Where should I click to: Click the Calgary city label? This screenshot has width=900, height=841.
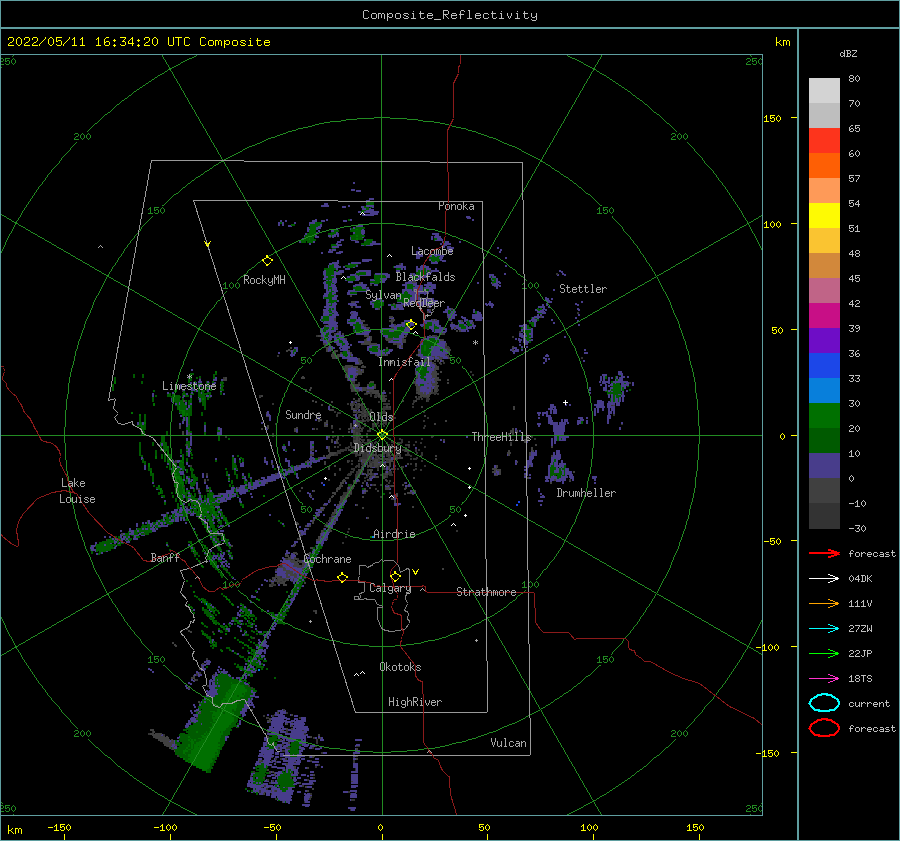(x=390, y=588)
